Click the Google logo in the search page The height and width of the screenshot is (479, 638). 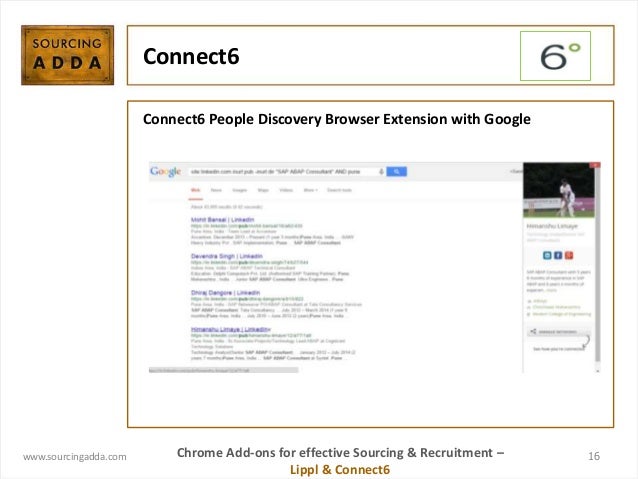(165, 171)
